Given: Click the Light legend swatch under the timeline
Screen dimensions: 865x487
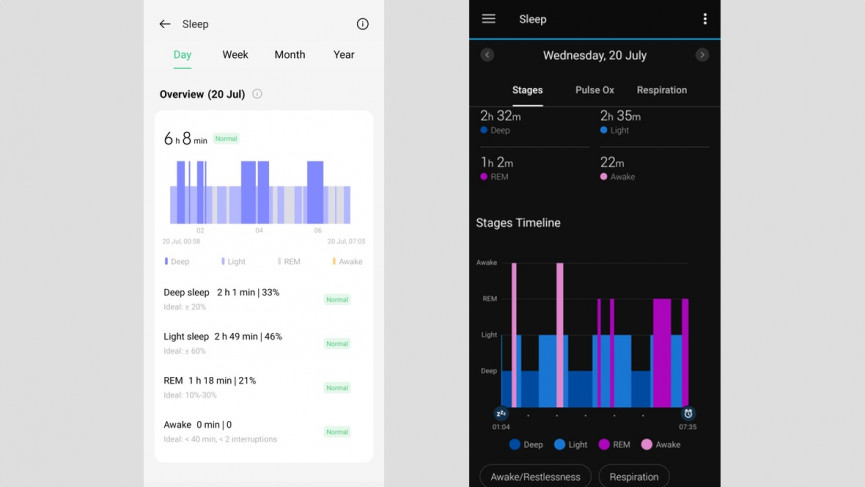Looking at the screenshot, I should click(x=559, y=445).
